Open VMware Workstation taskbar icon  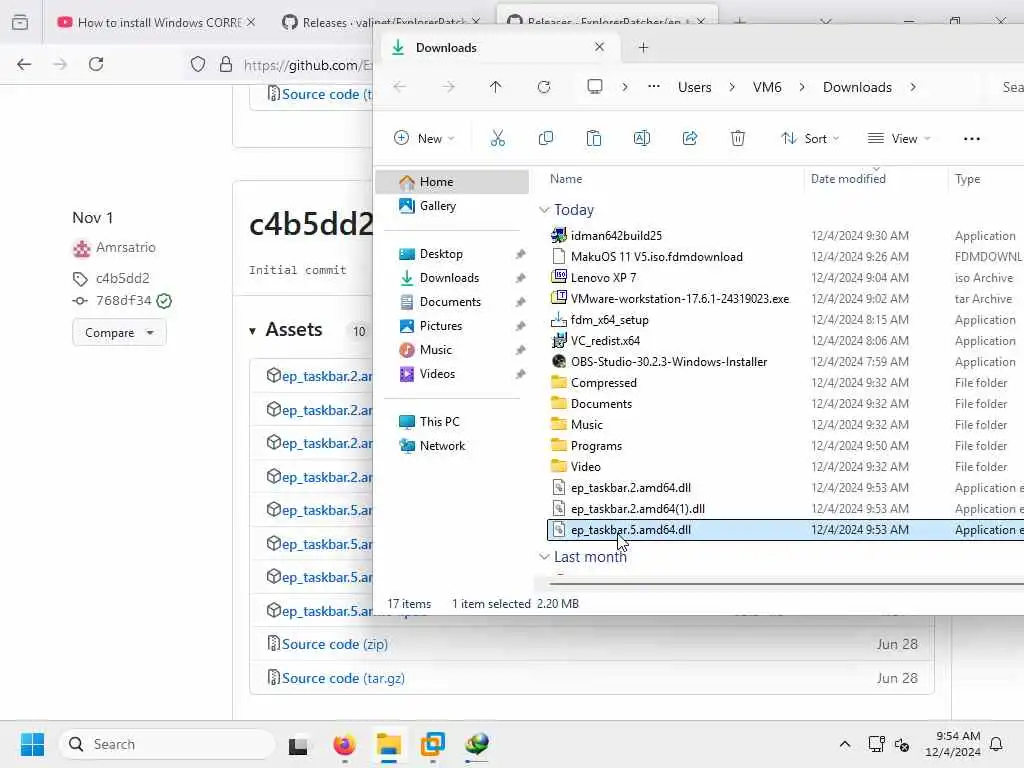pos(432,744)
